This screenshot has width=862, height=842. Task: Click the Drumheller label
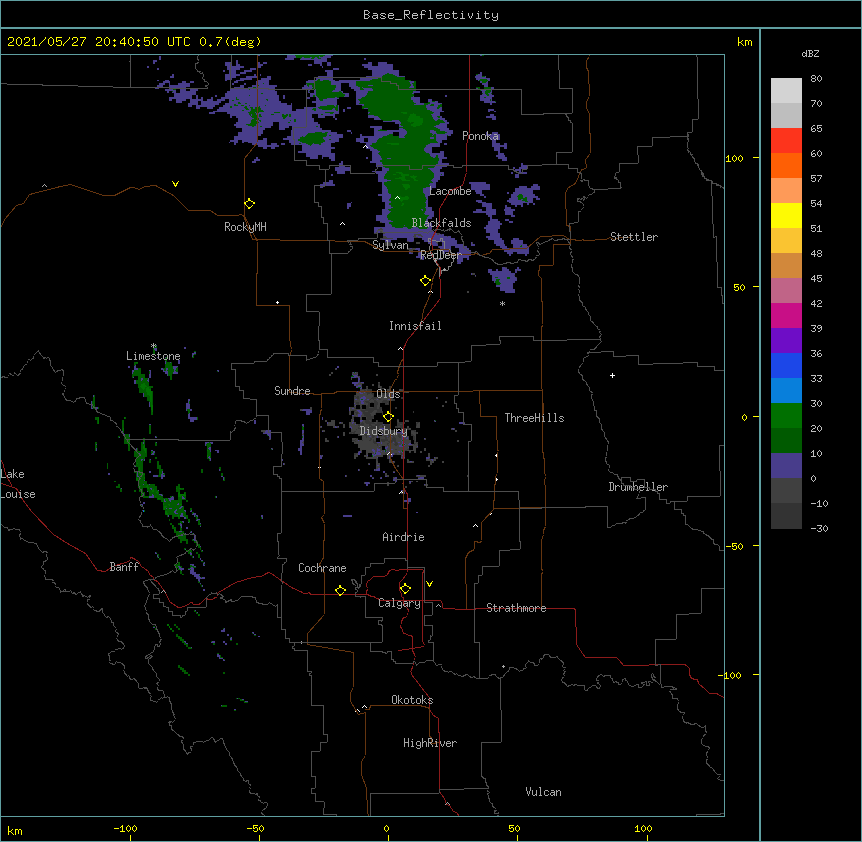point(638,487)
